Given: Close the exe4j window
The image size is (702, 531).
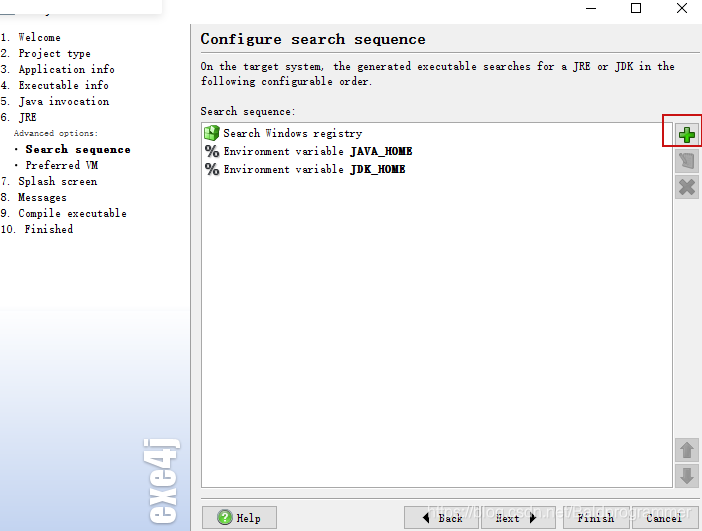Looking at the screenshot, I should tap(682, 8).
